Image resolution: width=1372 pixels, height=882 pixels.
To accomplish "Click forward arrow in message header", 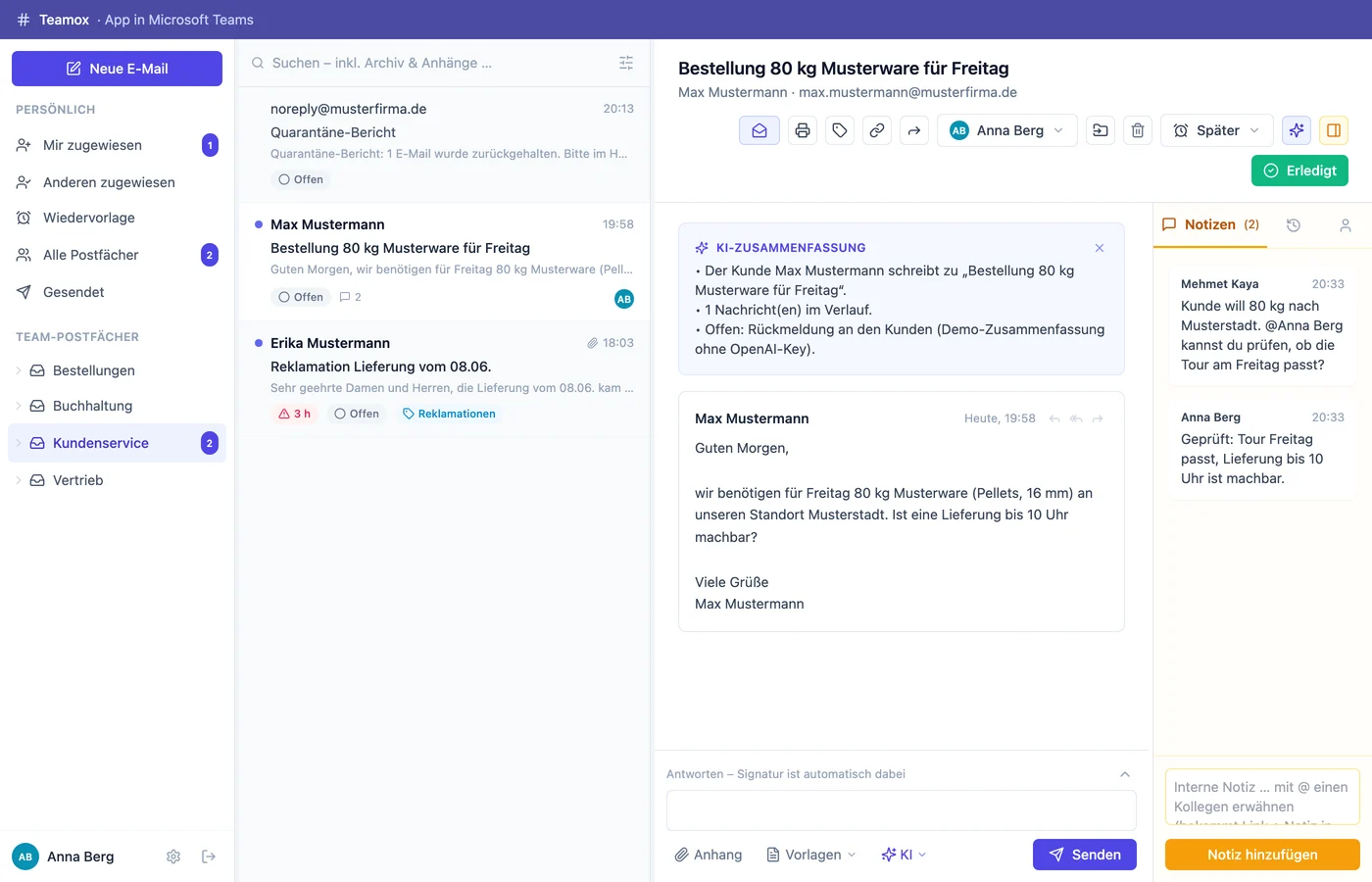I will coord(1098,418).
